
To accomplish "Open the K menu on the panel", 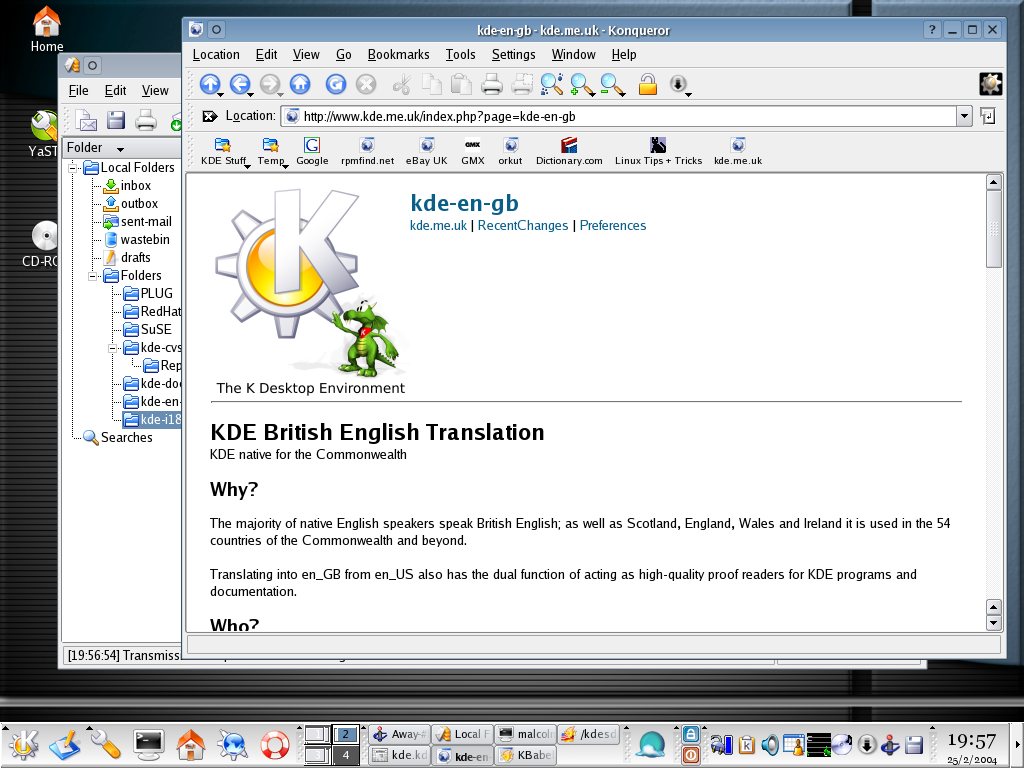I will pos(22,745).
